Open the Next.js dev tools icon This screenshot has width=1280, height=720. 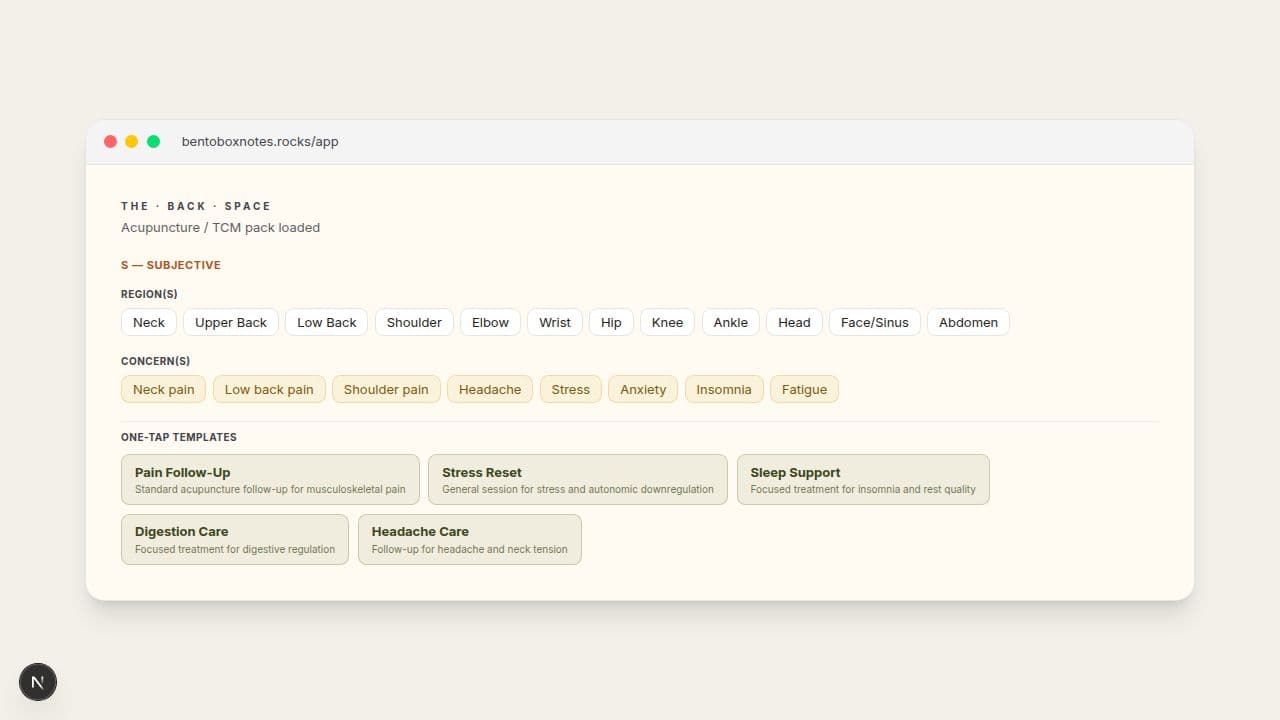[38, 682]
